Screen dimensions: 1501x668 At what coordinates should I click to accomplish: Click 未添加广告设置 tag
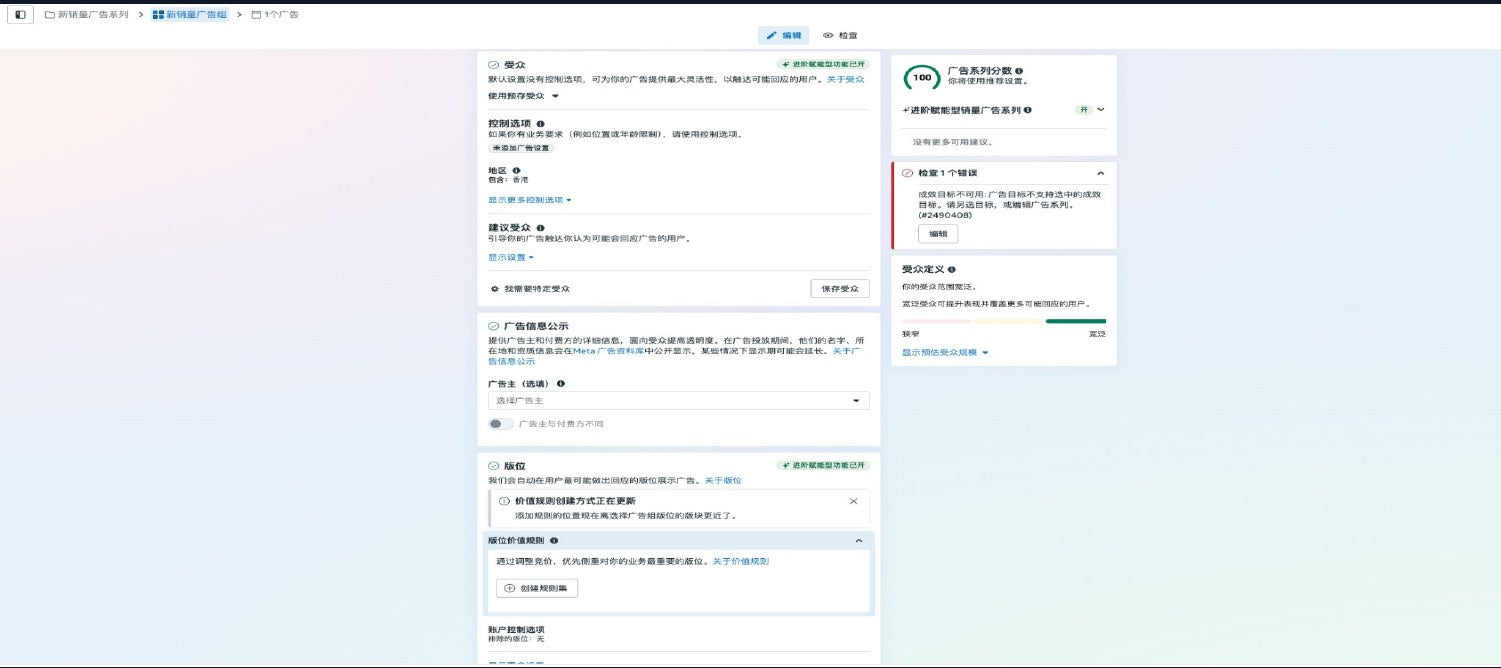521,148
